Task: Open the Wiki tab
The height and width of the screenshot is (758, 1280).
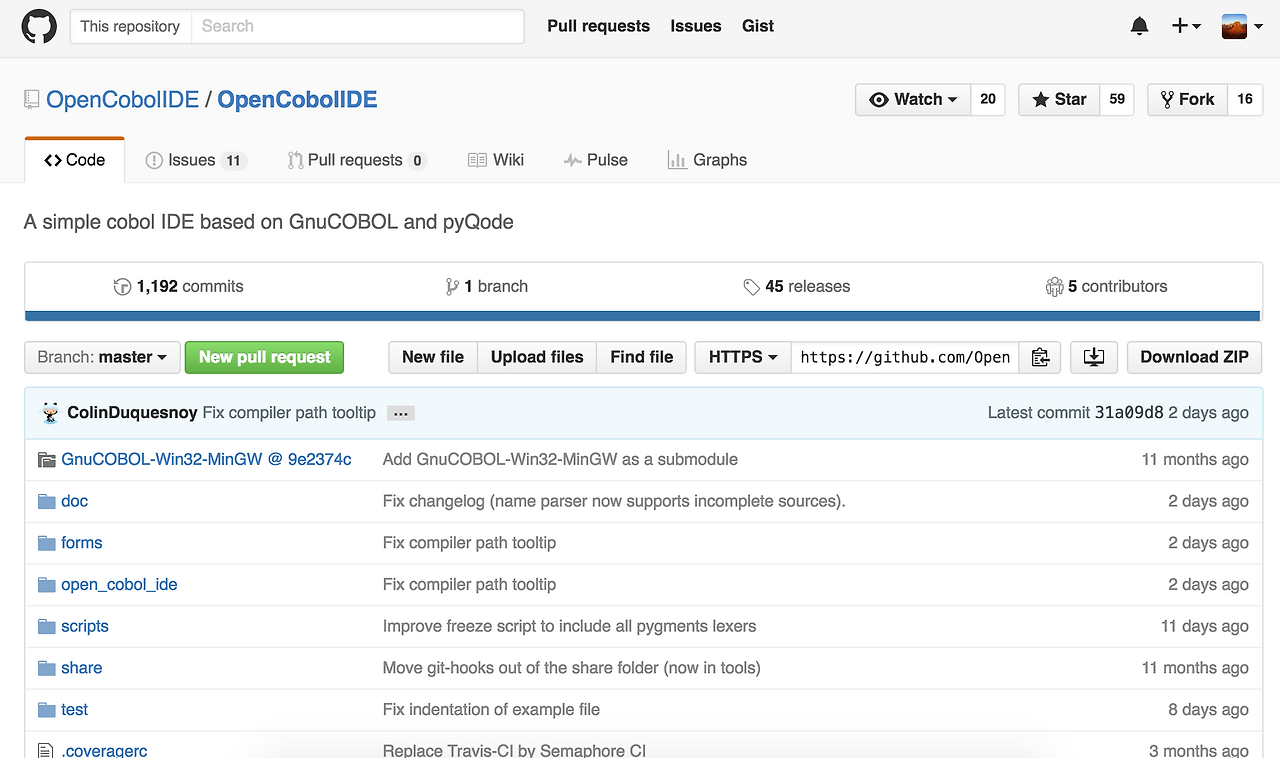Action: (496, 160)
